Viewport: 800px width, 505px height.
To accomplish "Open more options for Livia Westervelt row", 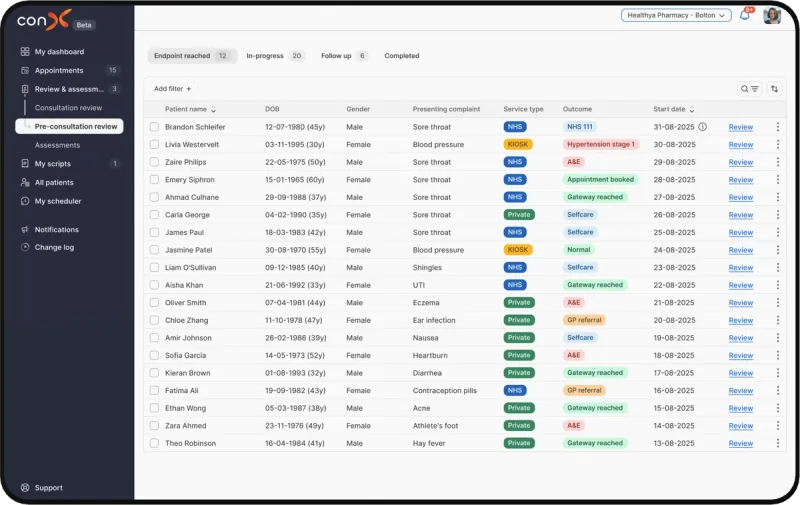I will [778, 144].
